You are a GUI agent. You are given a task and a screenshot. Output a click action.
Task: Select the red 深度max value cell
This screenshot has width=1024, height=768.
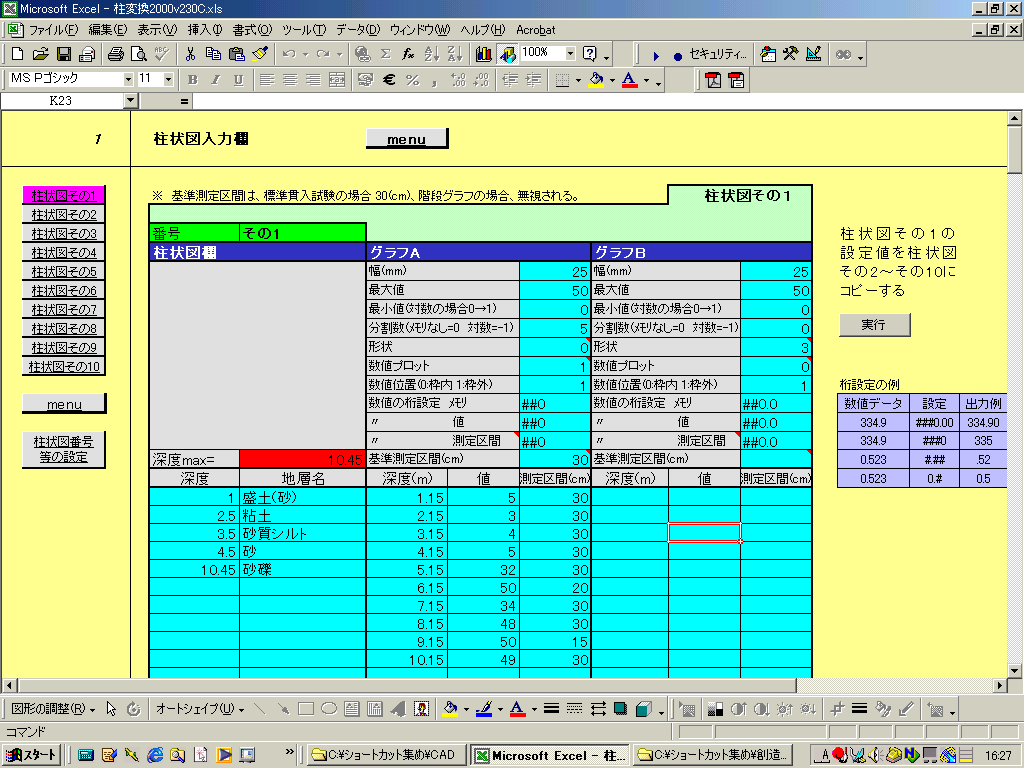coord(302,459)
